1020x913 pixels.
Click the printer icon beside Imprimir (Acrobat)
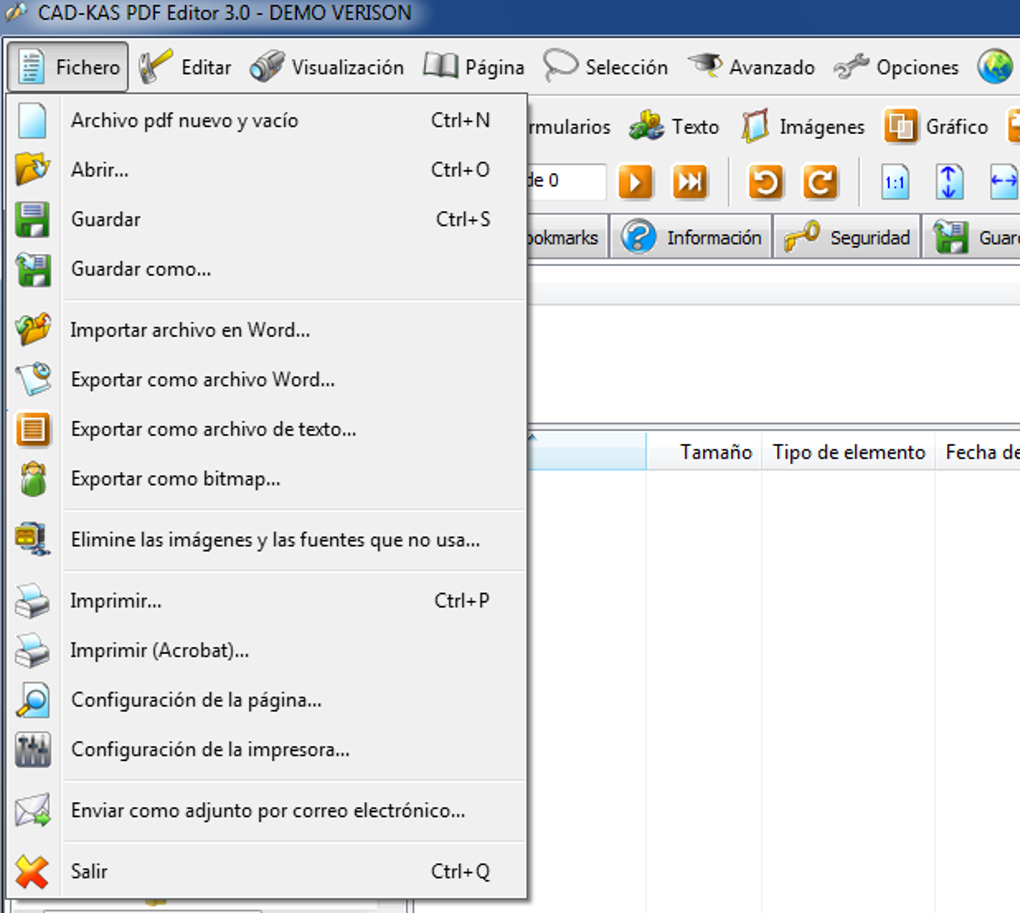(x=33, y=650)
